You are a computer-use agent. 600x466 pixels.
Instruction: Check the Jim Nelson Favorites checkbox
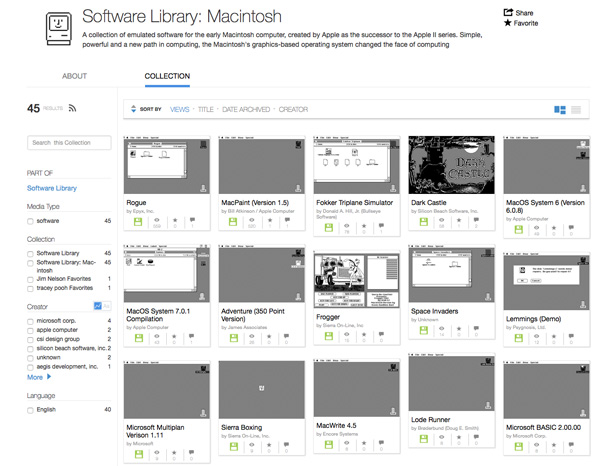click(x=30, y=279)
